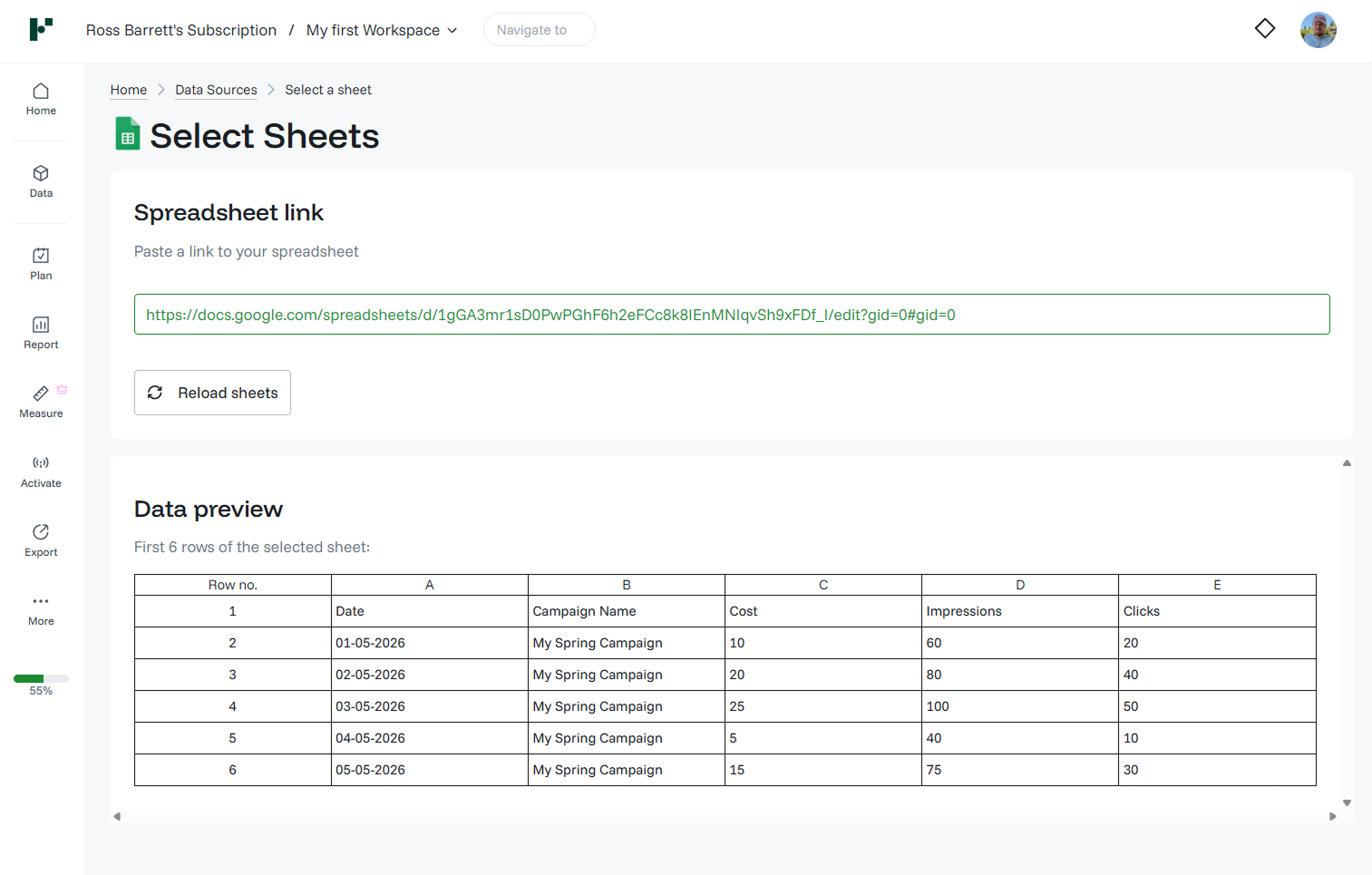The width and height of the screenshot is (1372, 875).
Task: Open the Activate sidebar section
Action: tap(41, 472)
